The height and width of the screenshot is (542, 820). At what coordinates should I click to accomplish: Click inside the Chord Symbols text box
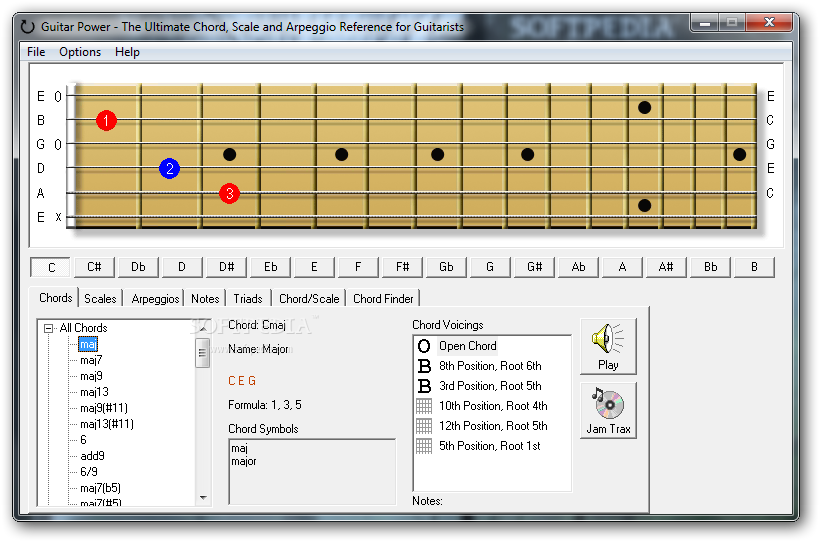[312, 472]
